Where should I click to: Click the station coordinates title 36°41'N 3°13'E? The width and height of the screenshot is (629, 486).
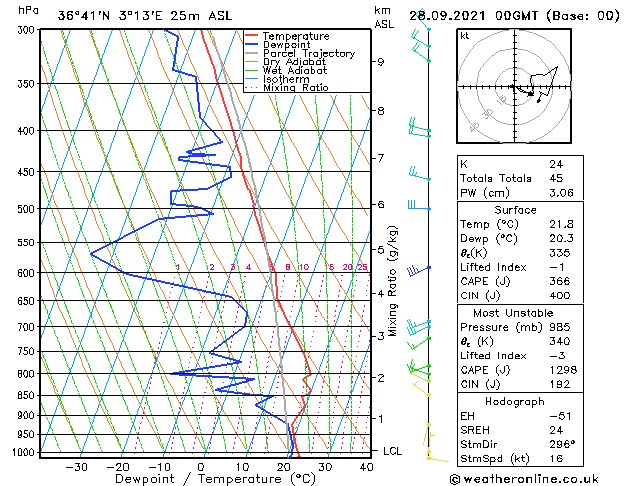(x=110, y=16)
